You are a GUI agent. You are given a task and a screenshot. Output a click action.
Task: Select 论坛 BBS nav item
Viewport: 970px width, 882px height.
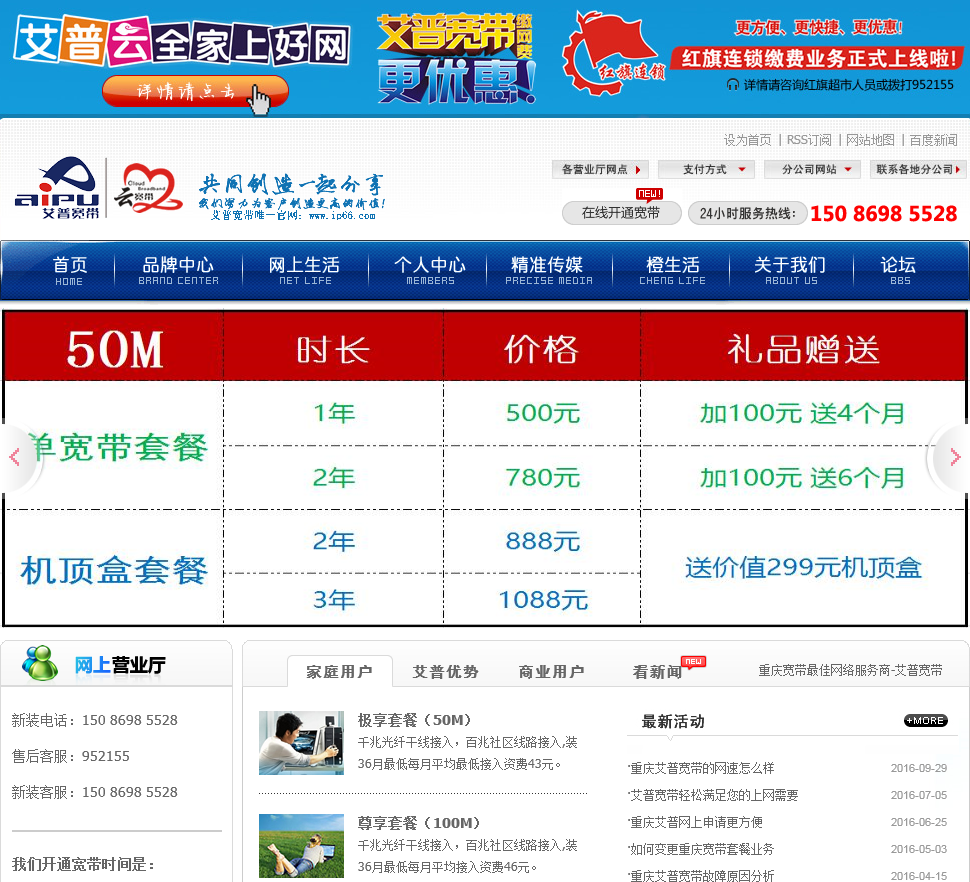tap(899, 271)
